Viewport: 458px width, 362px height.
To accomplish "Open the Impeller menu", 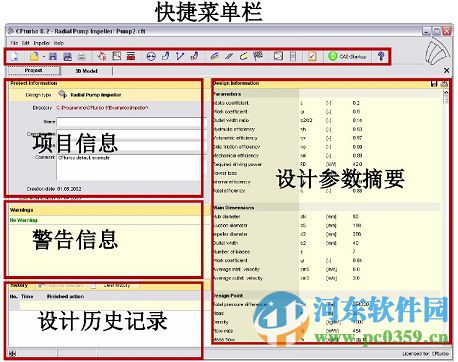I will [42, 43].
